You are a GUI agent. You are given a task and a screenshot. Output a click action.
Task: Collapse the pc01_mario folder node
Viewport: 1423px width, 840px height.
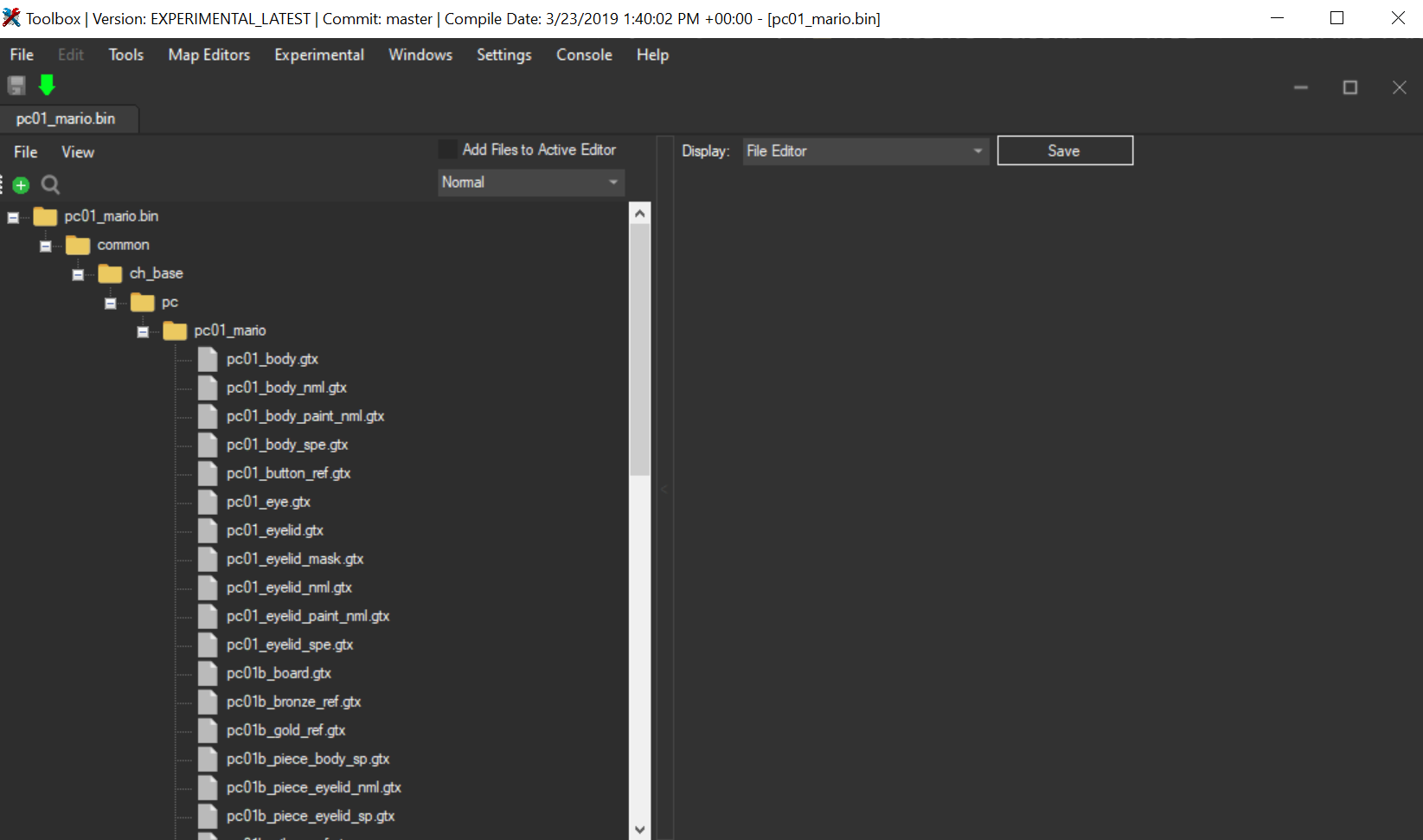tap(143, 331)
